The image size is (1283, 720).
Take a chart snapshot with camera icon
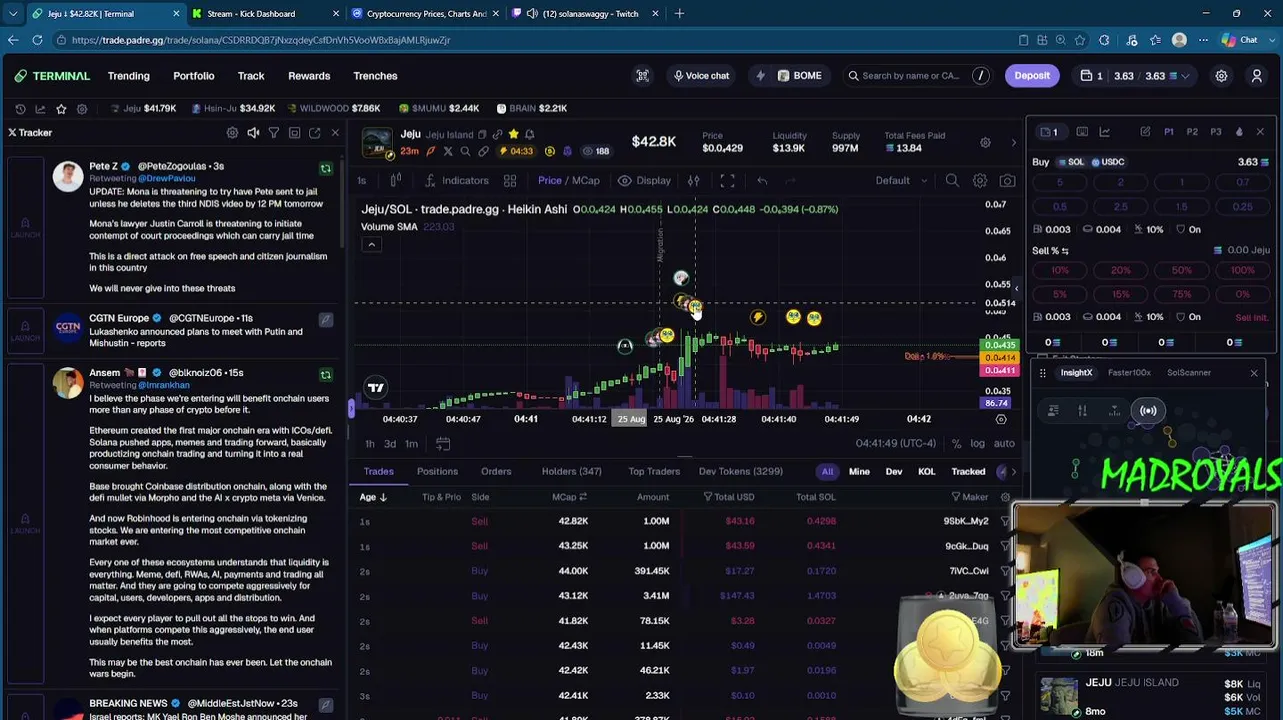1007,181
